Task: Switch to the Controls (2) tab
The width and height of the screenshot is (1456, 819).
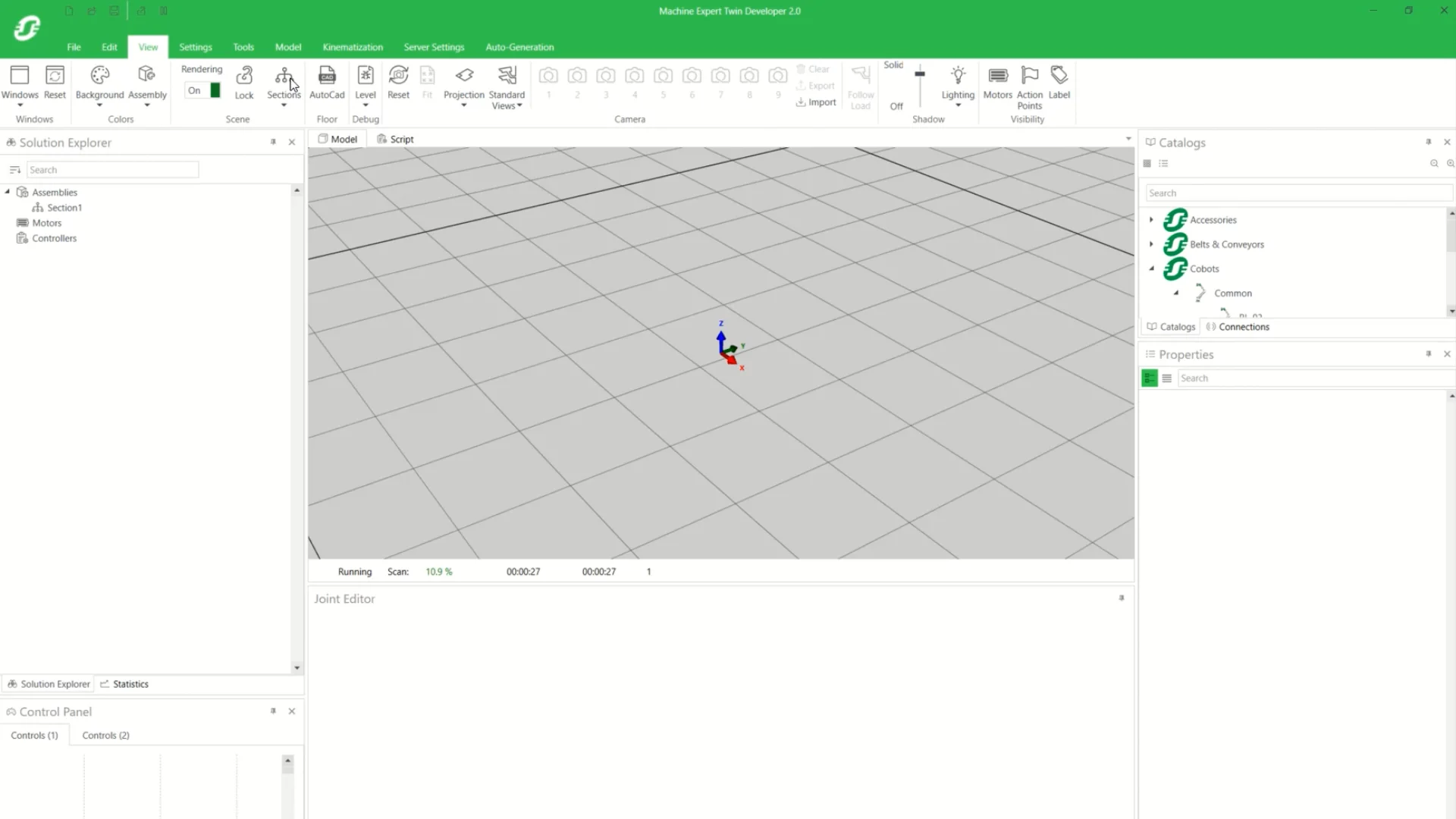Action: [105, 735]
